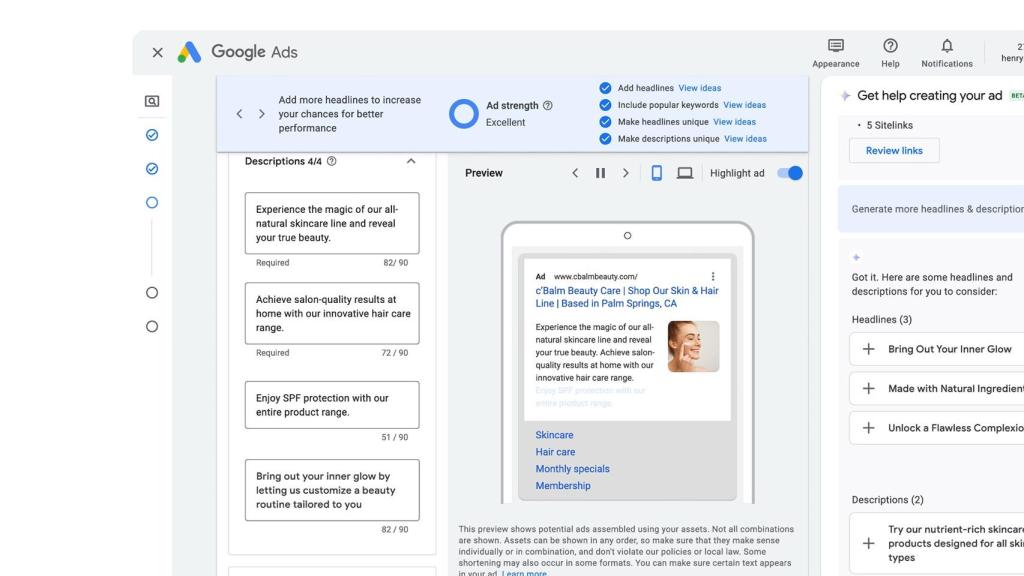The width and height of the screenshot is (1024, 576).
Task: Toggle the Highlight ad switch
Action: coord(790,173)
